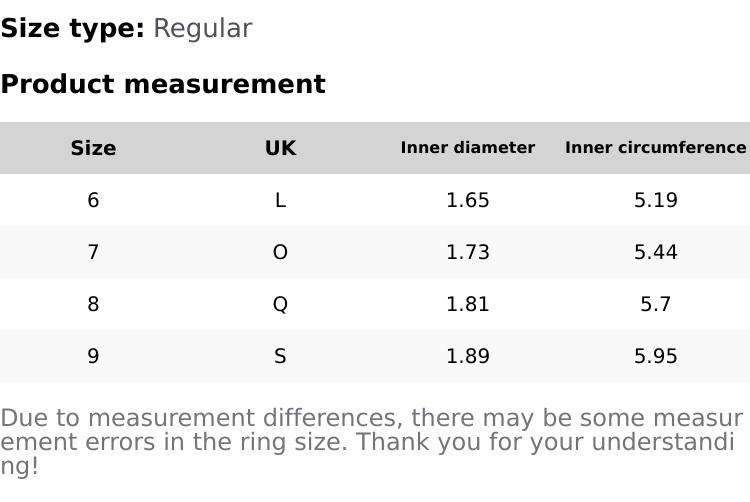Click the Size column header
This screenshot has height=502, width=750.
click(93, 148)
